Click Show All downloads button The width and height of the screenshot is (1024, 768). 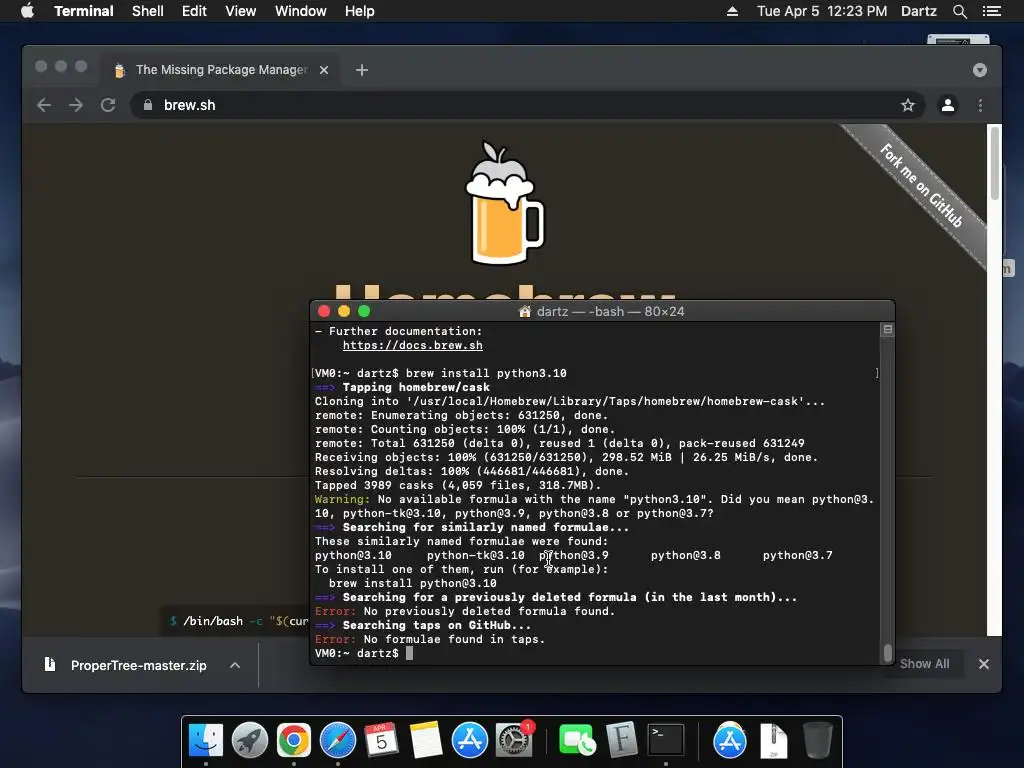(924, 664)
